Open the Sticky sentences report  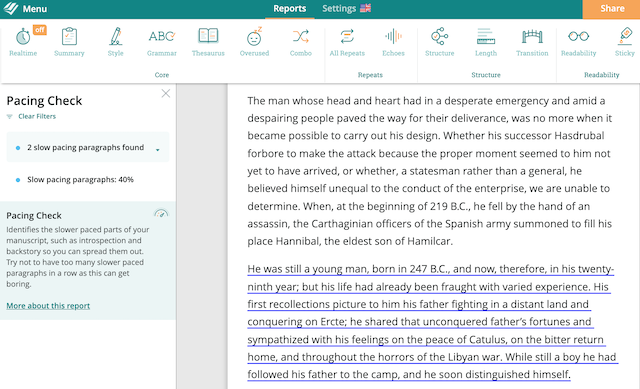point(625,42)
